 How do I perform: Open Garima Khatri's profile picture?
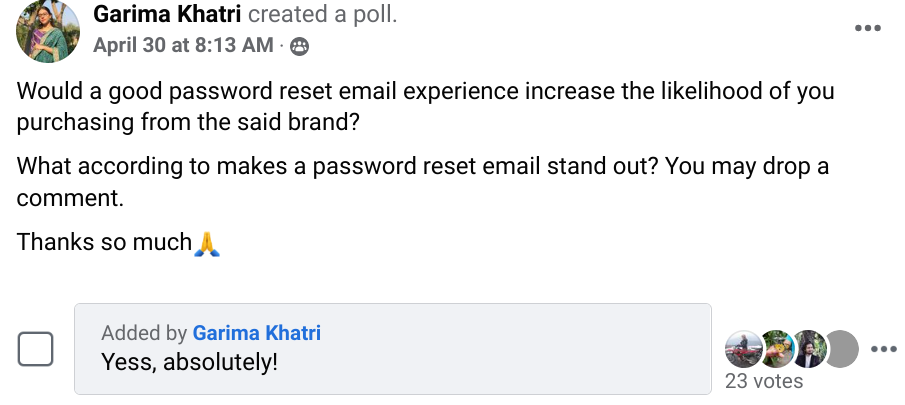tap(47, 31)
